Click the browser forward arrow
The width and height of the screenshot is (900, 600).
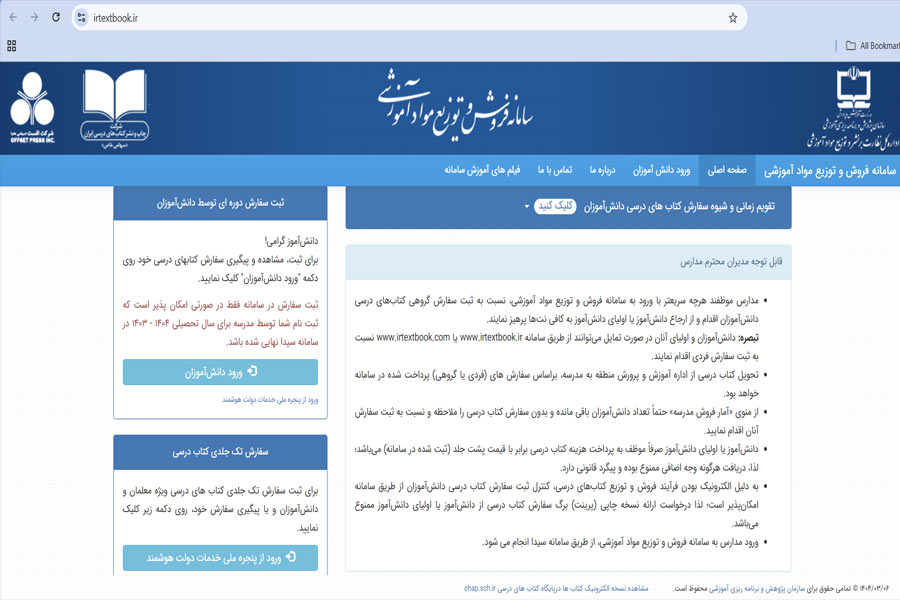[x=34, y=17]
